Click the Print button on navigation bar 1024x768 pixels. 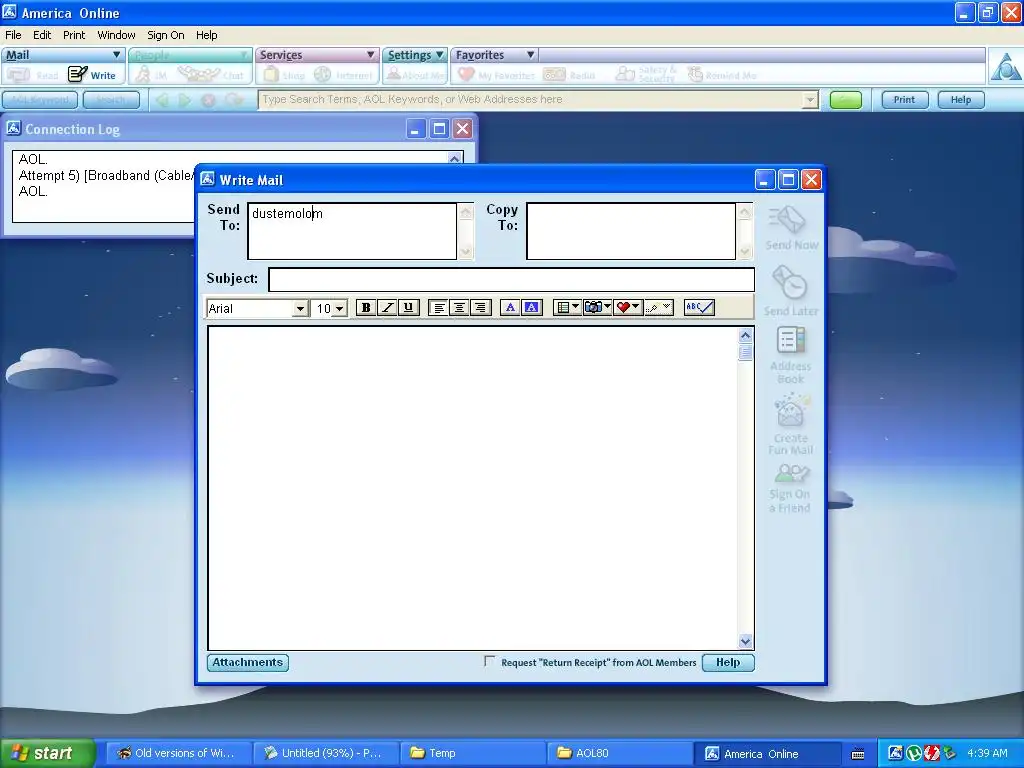click(904, 100)
